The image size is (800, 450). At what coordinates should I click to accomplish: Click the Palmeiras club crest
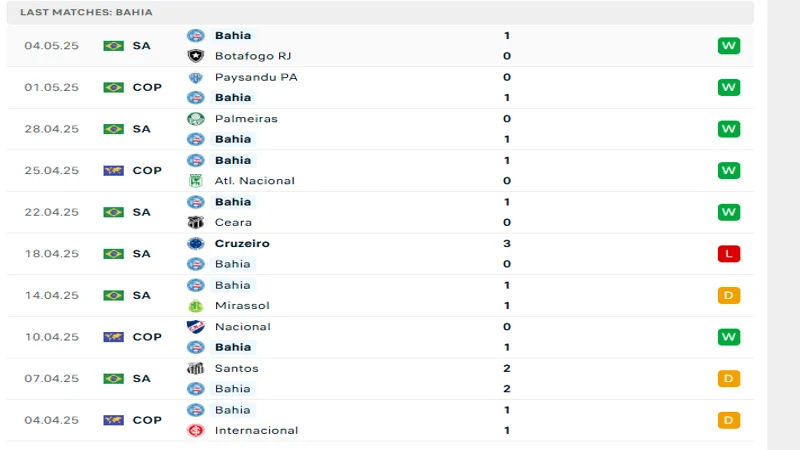196,118
